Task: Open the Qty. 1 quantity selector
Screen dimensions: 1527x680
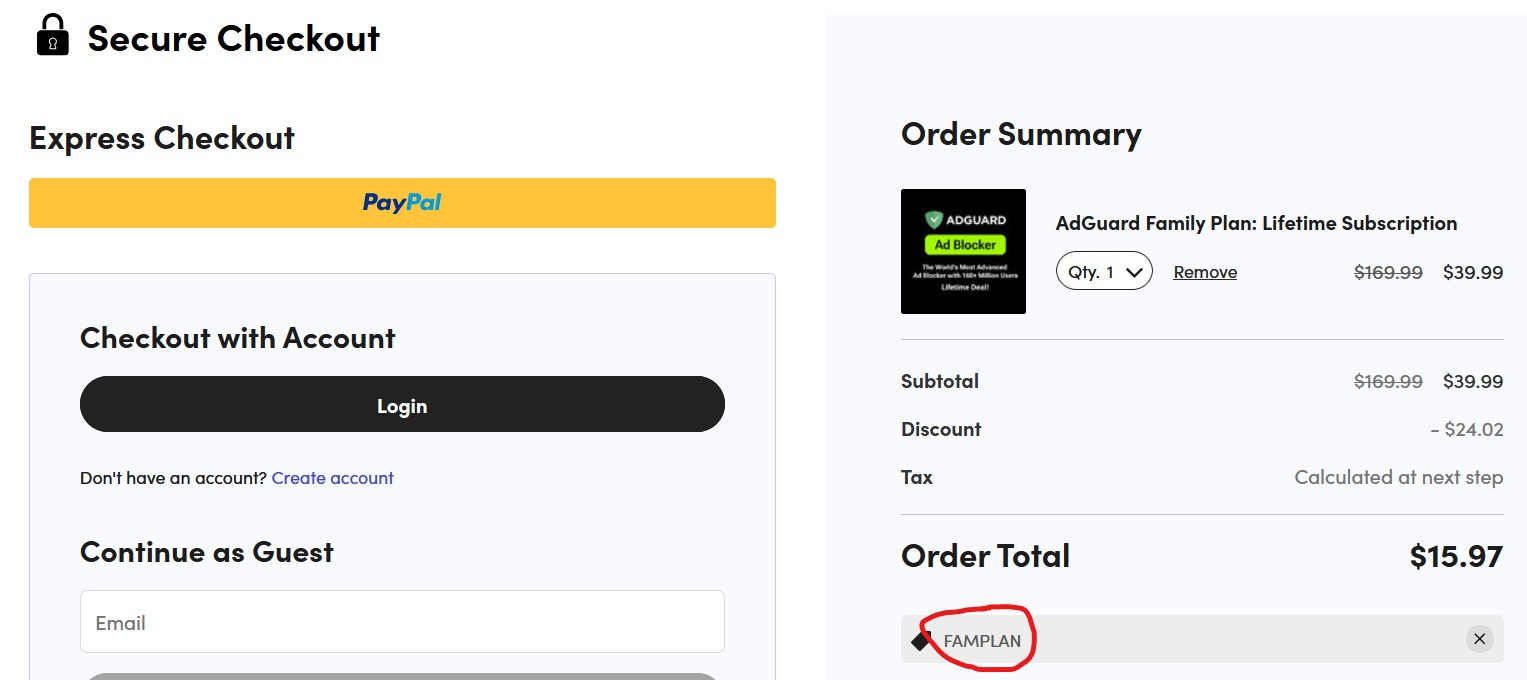Action: [x=1103, y=272]
